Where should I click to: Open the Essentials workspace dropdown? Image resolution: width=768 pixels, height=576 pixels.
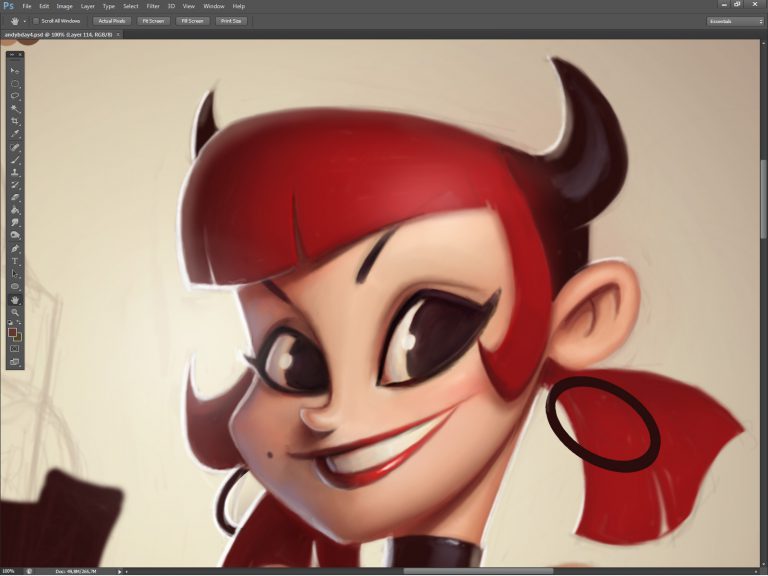click(x=736, y=21)
